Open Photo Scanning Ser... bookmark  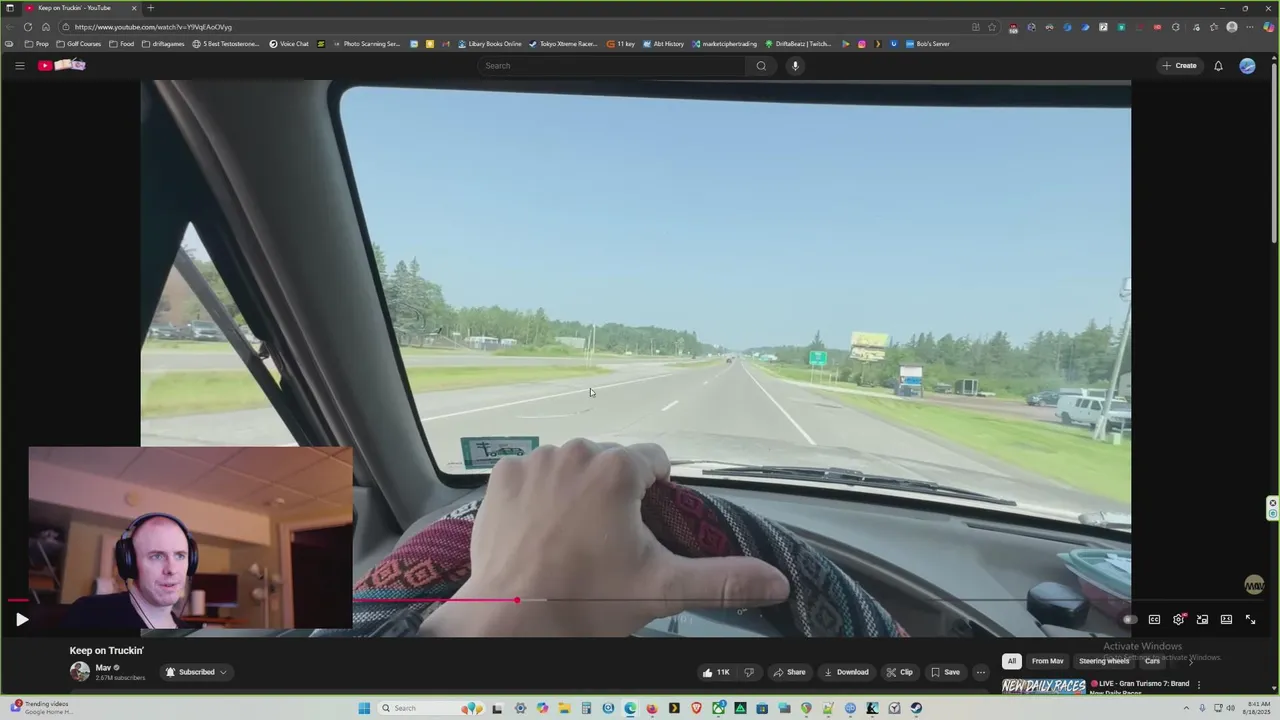click(x=366, y=44)
